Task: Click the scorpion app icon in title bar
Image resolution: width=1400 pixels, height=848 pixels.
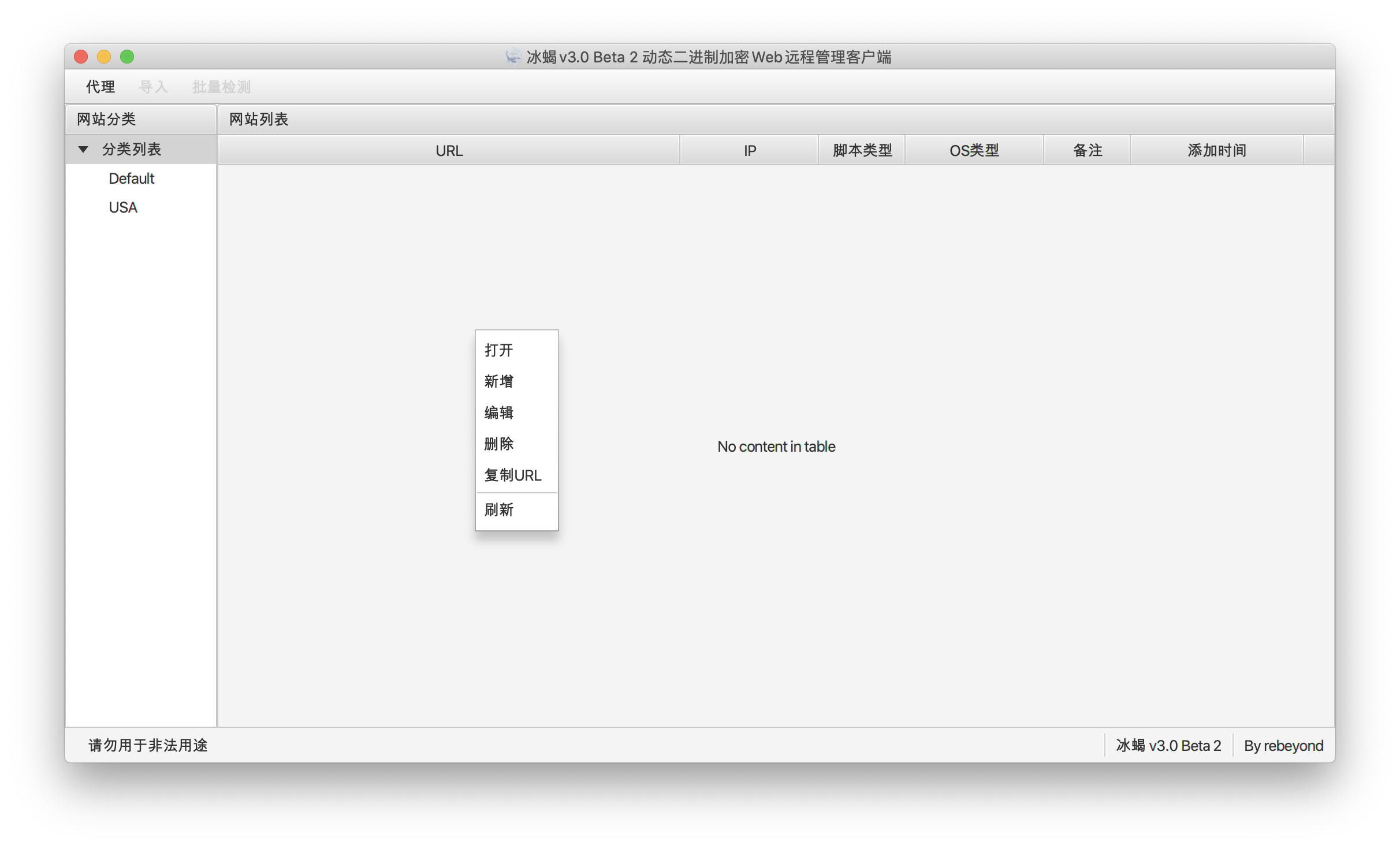Action: coord(513,57)
